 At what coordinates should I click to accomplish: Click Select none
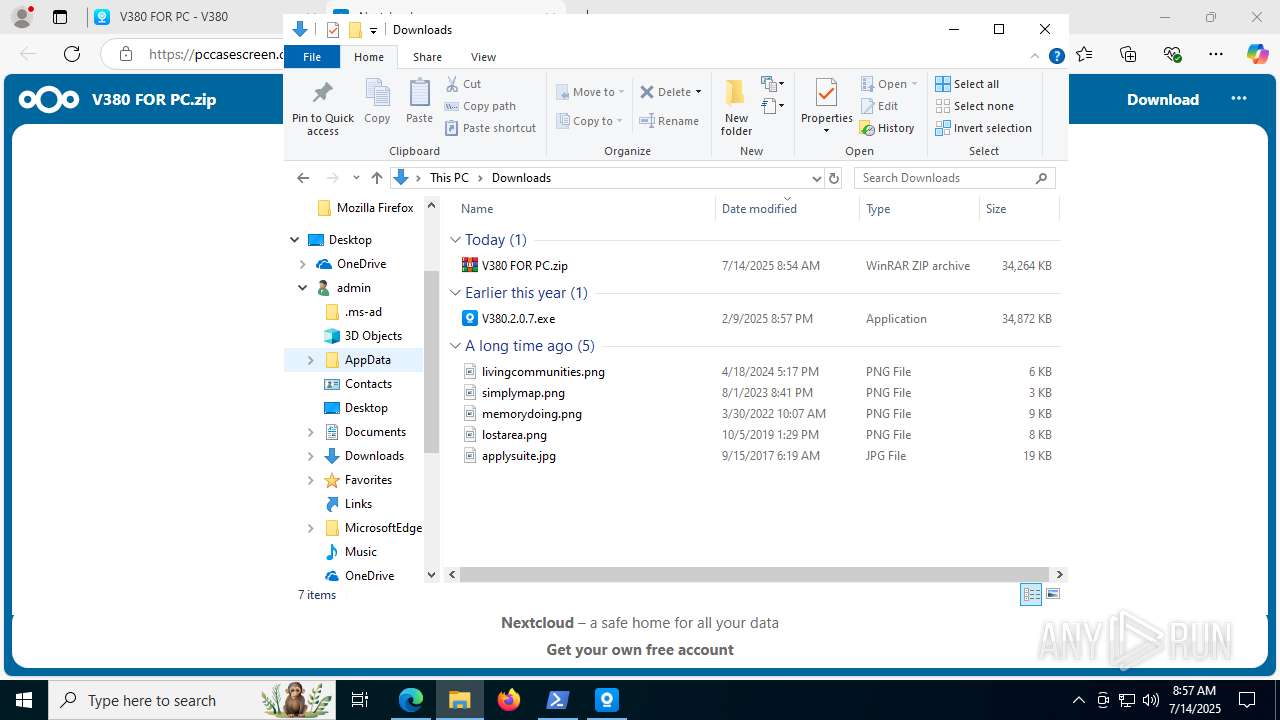click(974, 106)
